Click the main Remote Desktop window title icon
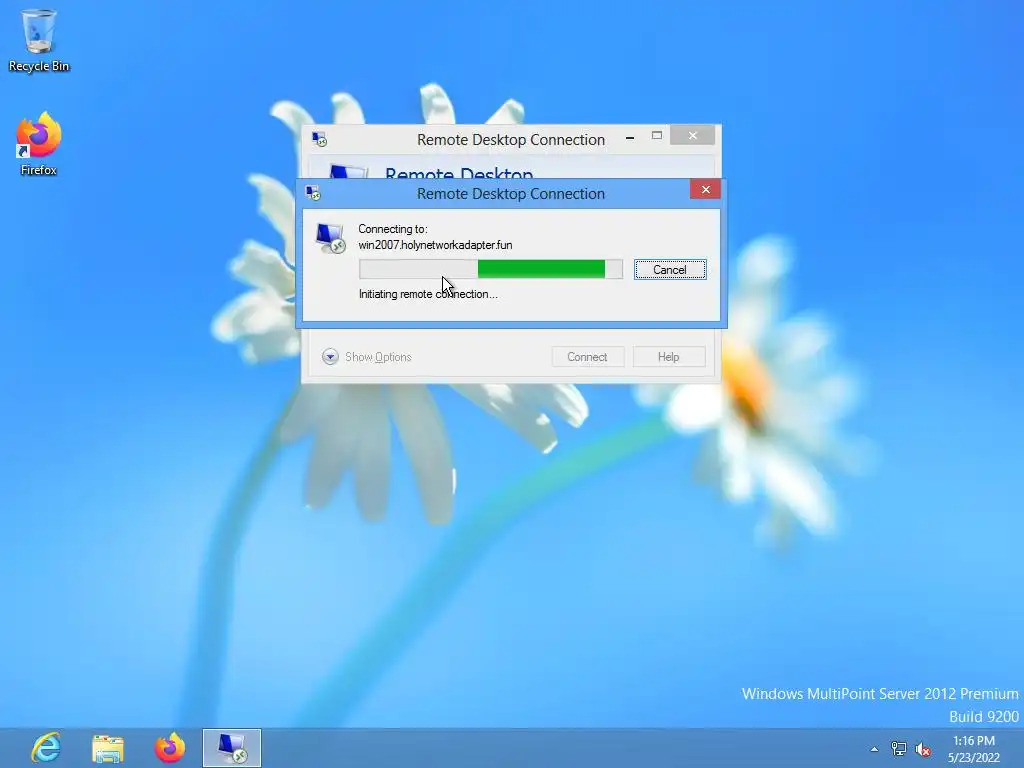The image size is (1024, 768). (x=319, y=139)
